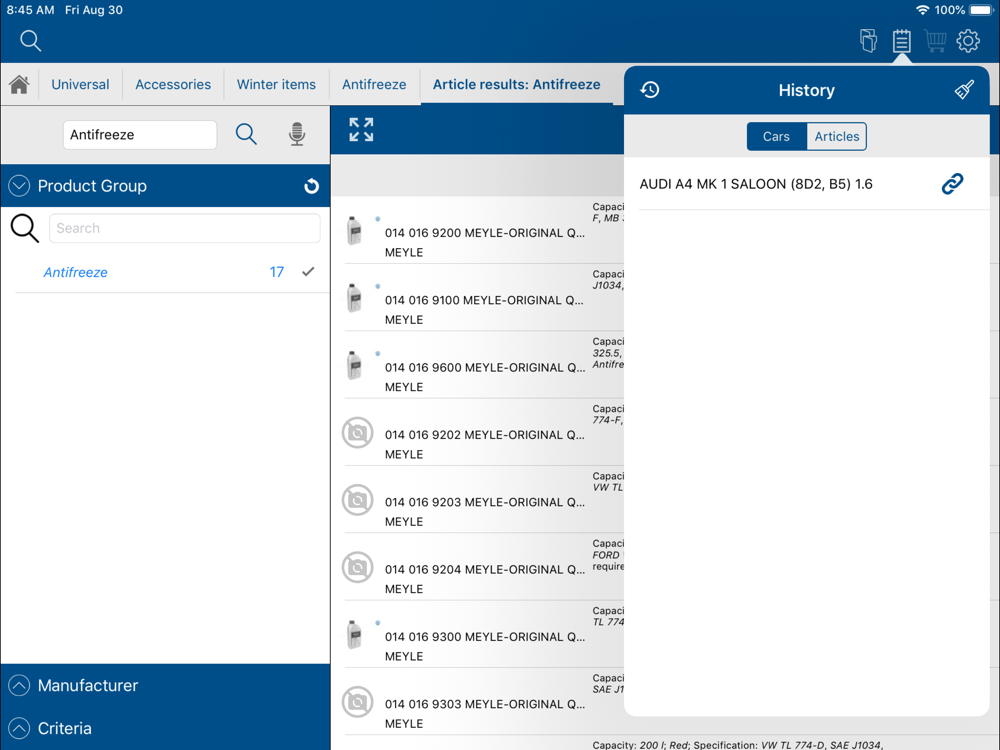Open thumbnail of article 014 016 9200

355,230
